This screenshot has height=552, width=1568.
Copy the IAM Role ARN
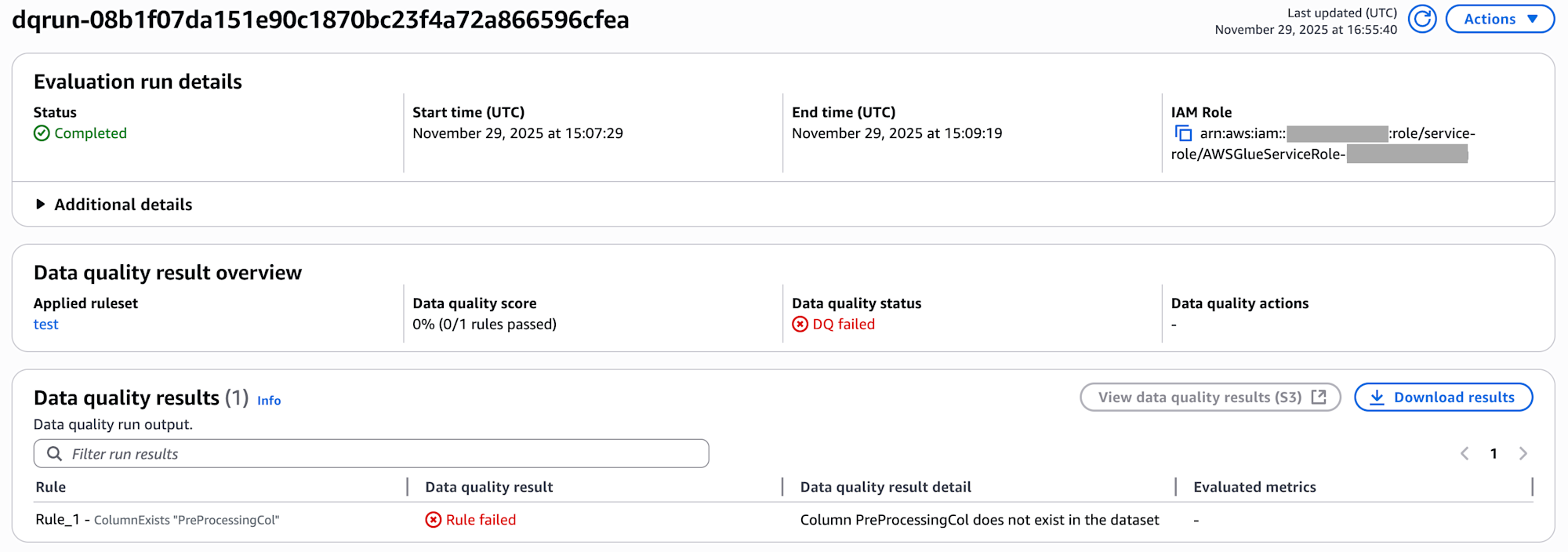click(1183, 134)
